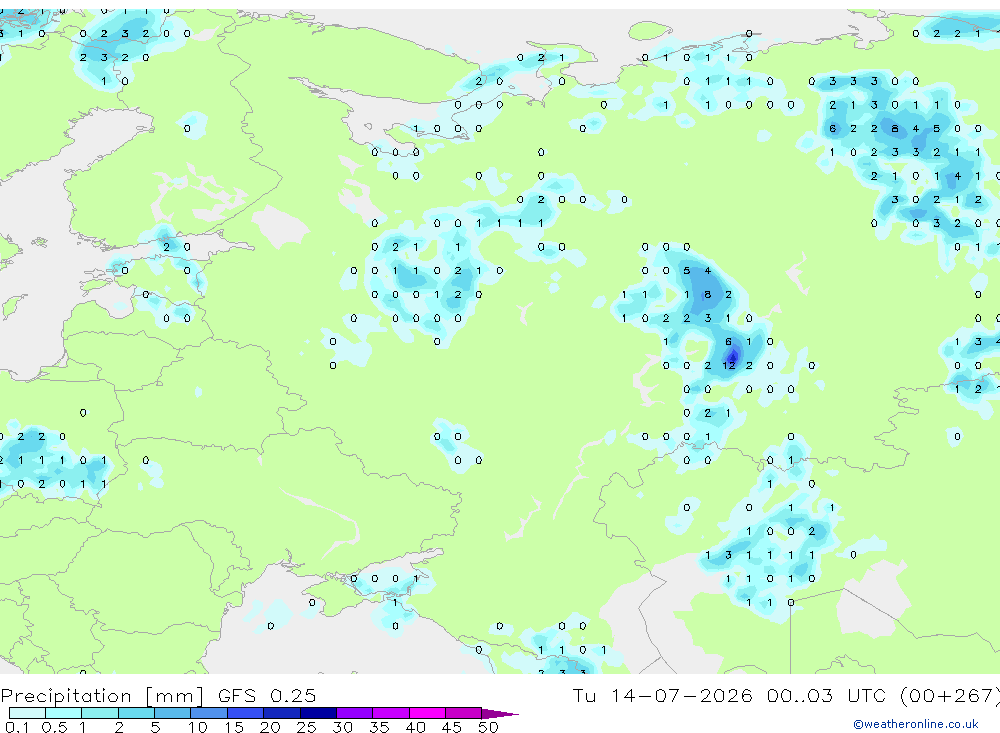Click the legend tick label '30'

pyautogui.click(x=342, y=727)
